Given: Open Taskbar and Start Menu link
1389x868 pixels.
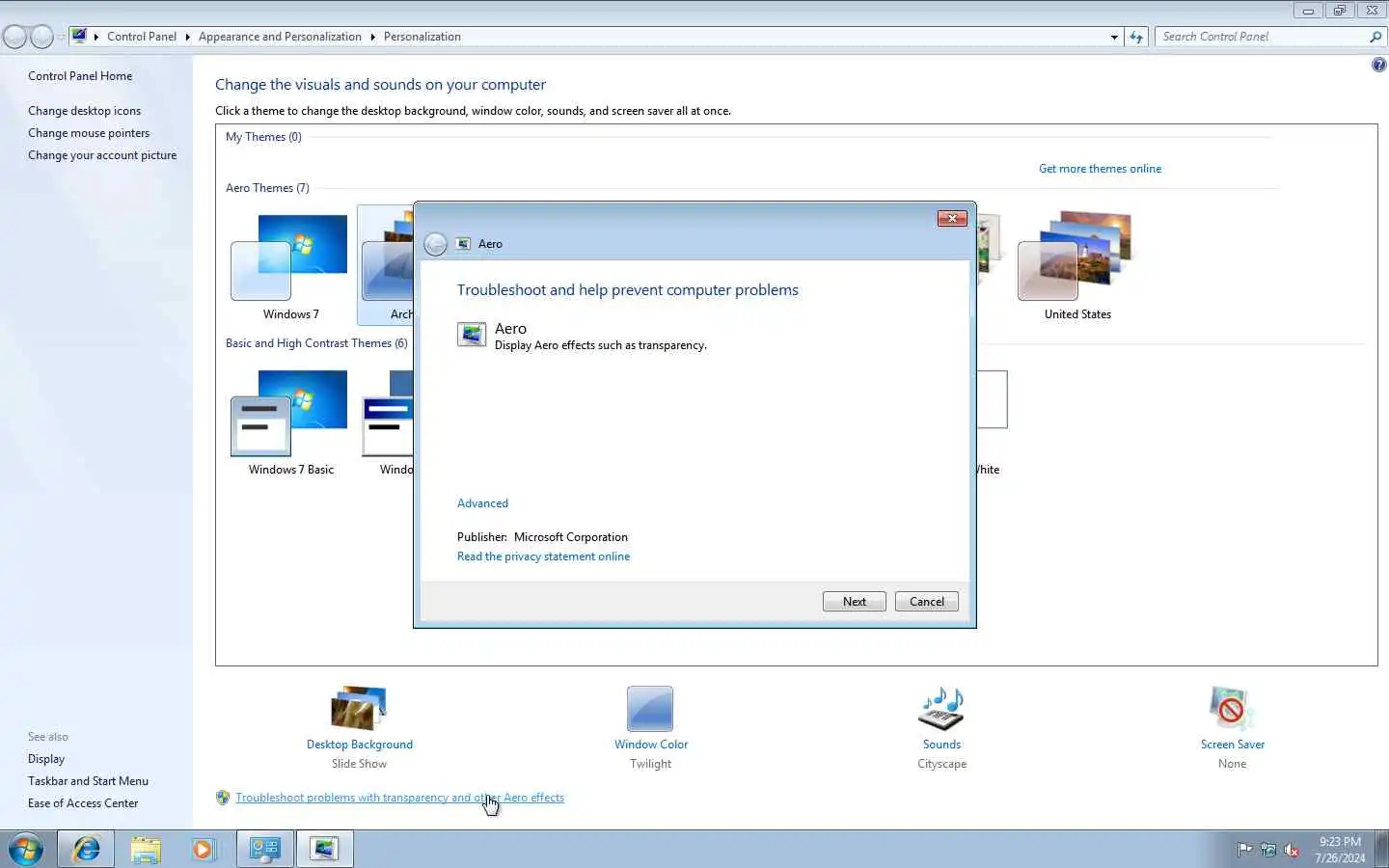Looking at the screenshot, I should pos(88,781).
